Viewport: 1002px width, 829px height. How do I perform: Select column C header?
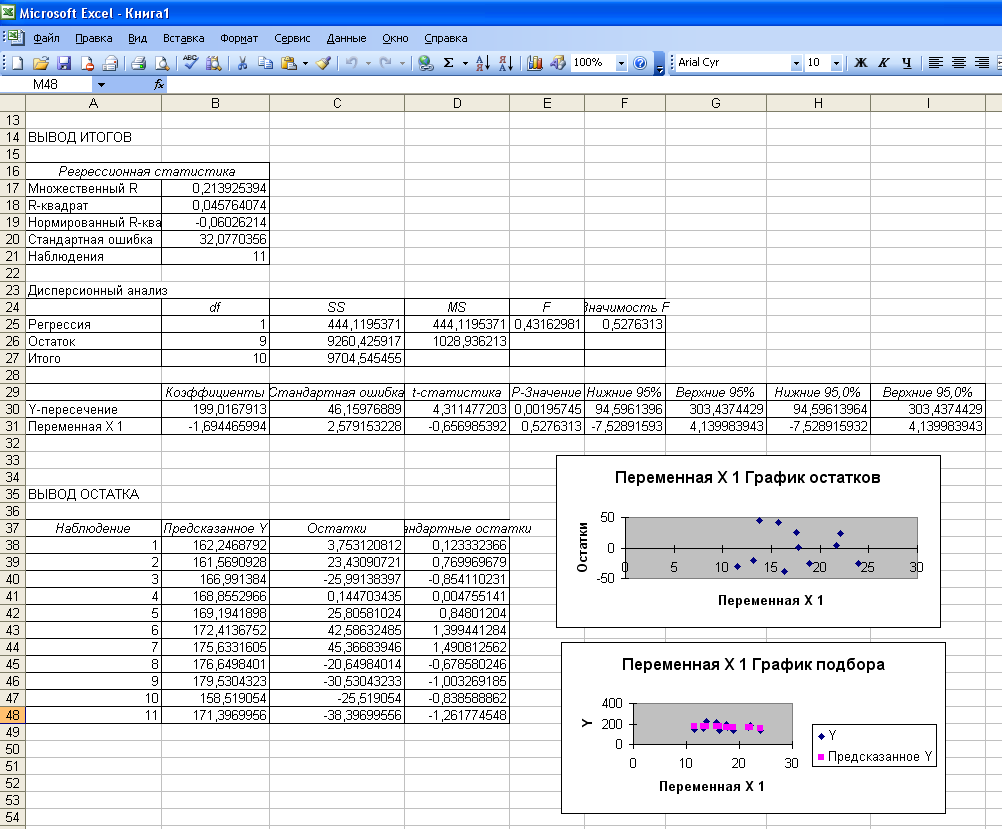337,103
